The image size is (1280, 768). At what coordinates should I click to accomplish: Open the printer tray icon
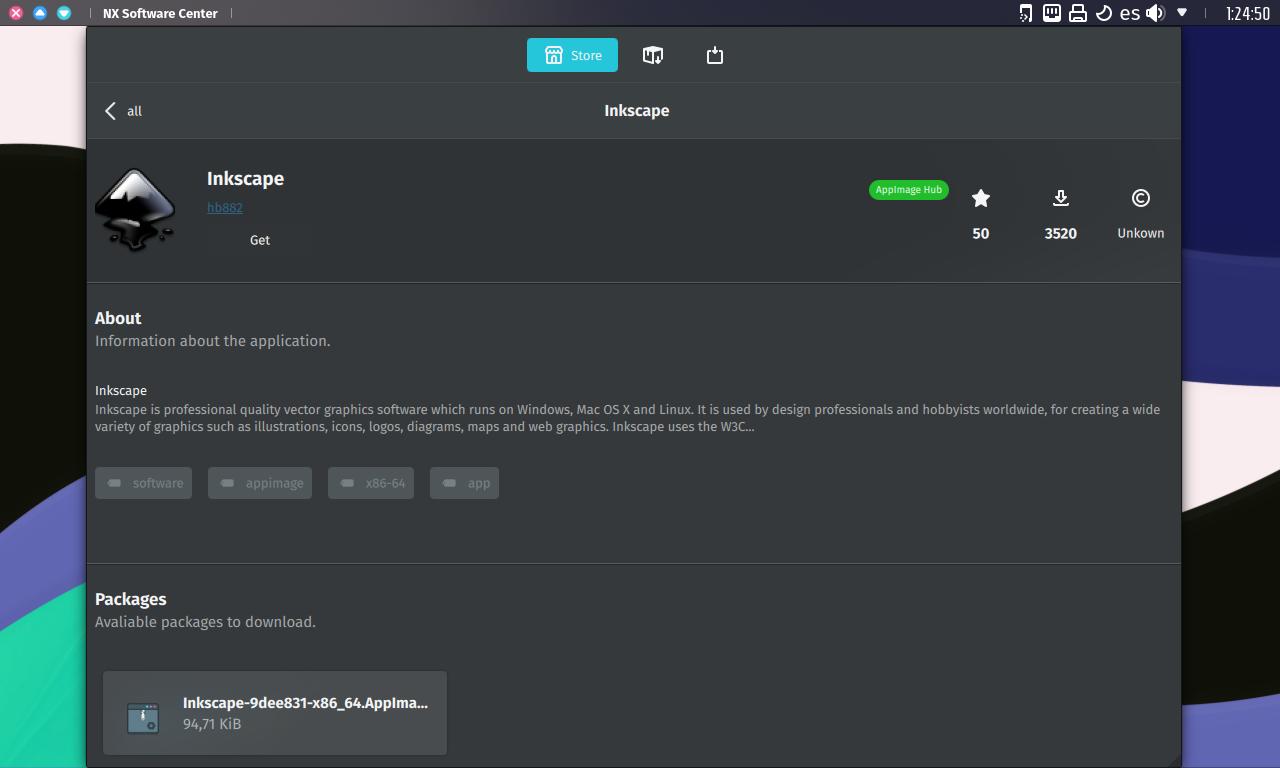click(x=1078, y=13)
